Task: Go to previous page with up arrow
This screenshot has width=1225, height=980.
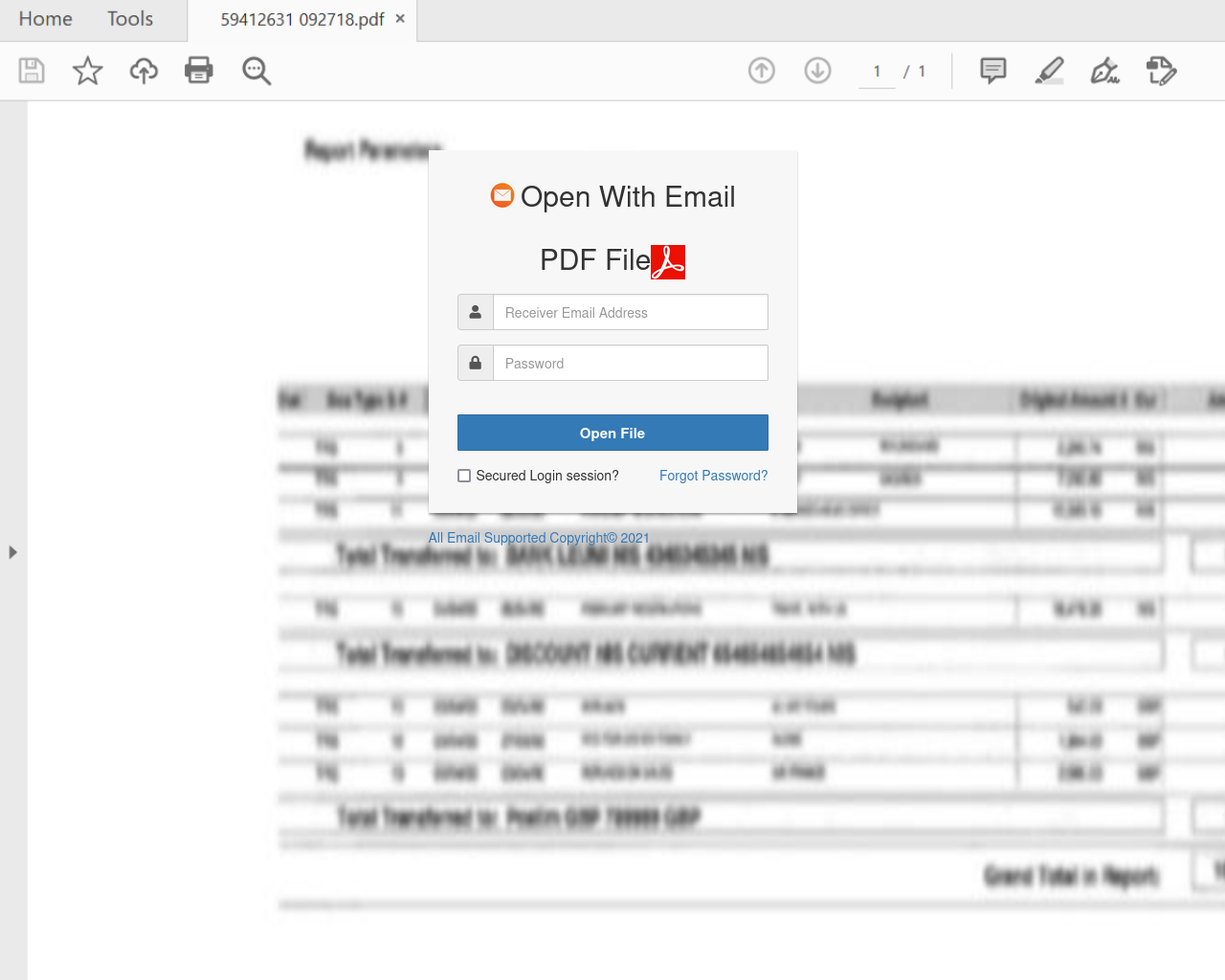Action: pyautogui.click(x=762, y=71)
